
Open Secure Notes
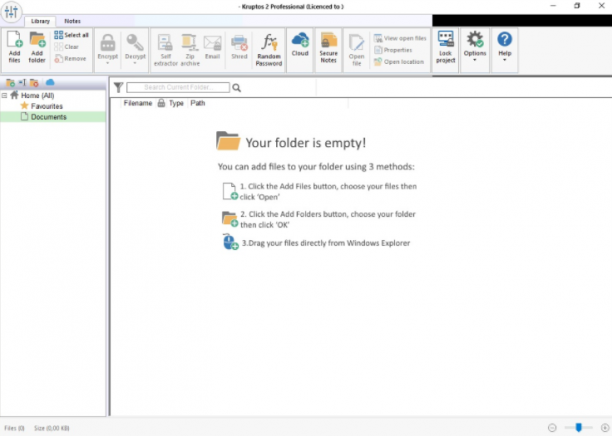[329, 47]
